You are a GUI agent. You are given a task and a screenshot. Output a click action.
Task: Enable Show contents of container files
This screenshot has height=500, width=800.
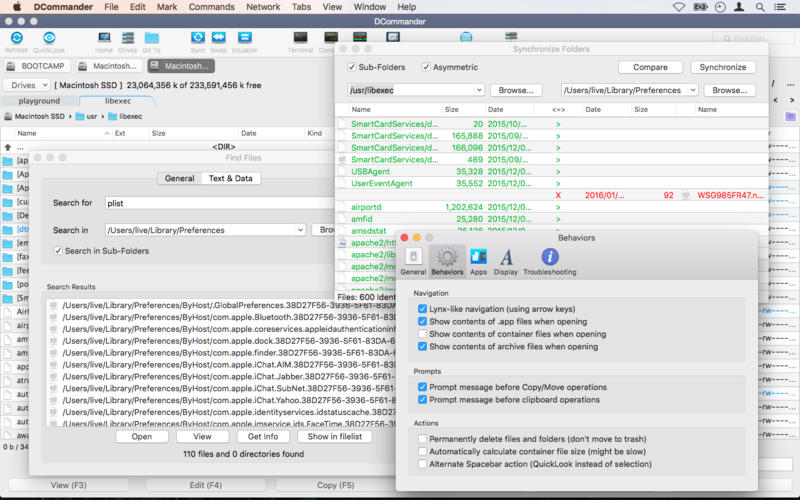(x=423, y=334)
